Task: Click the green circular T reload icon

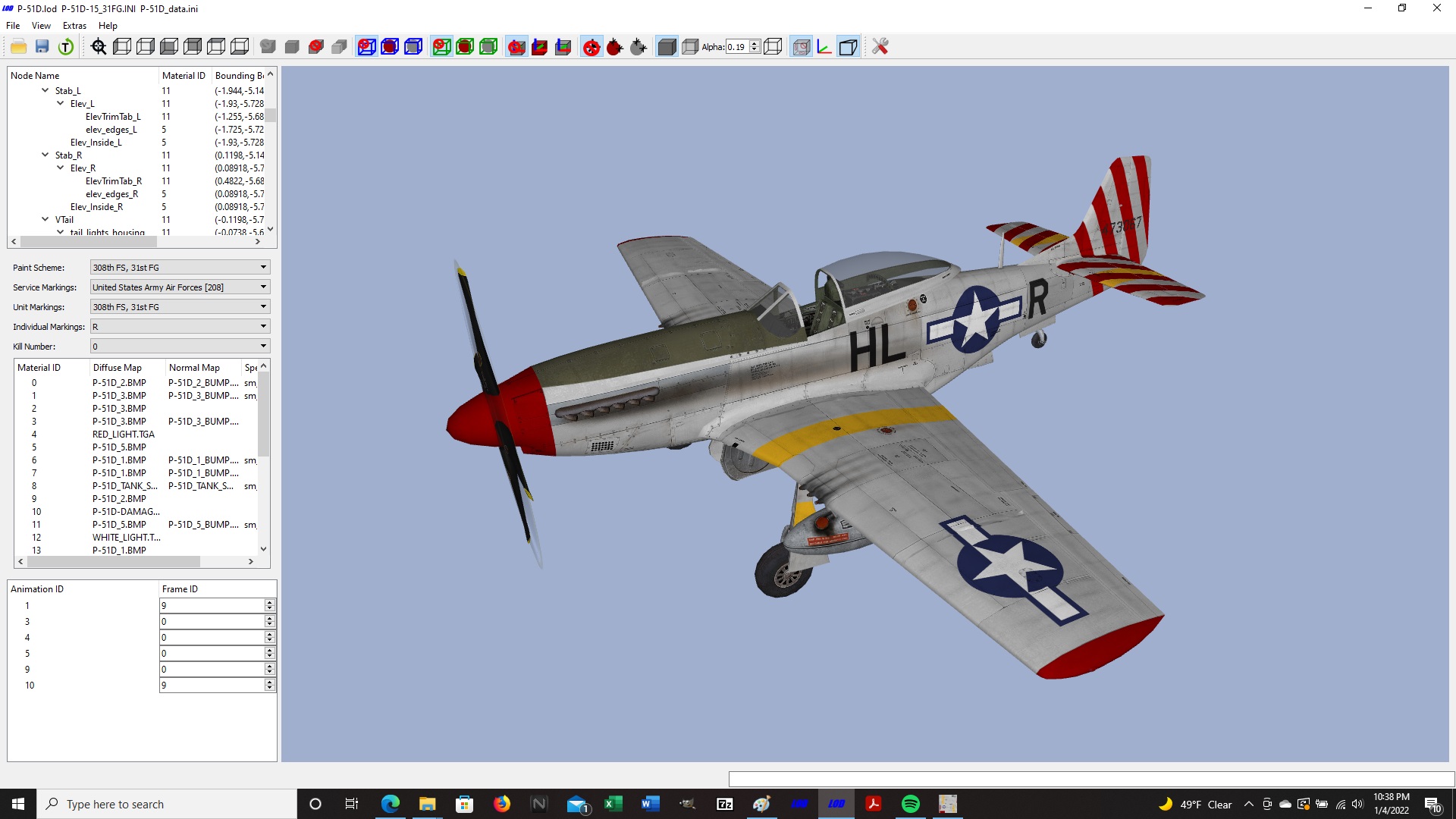Action: [x=66, y=47]
